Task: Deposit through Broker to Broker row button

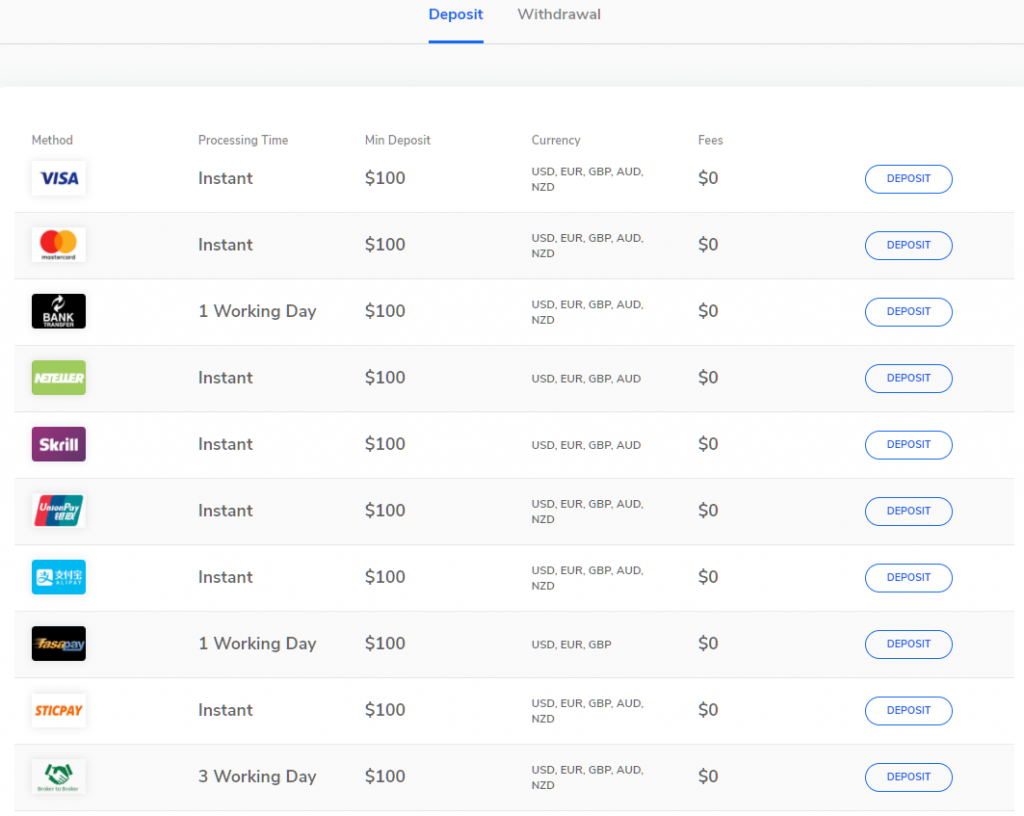Action: [x=908, y=777]
